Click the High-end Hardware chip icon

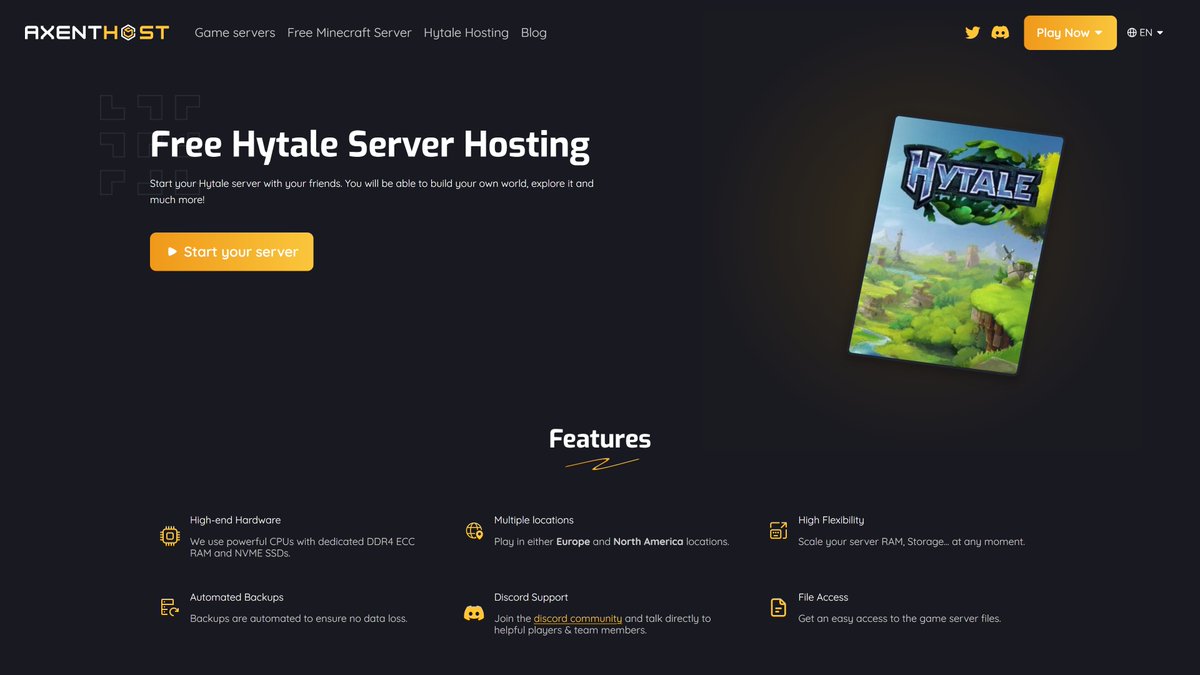coord(170,536)
